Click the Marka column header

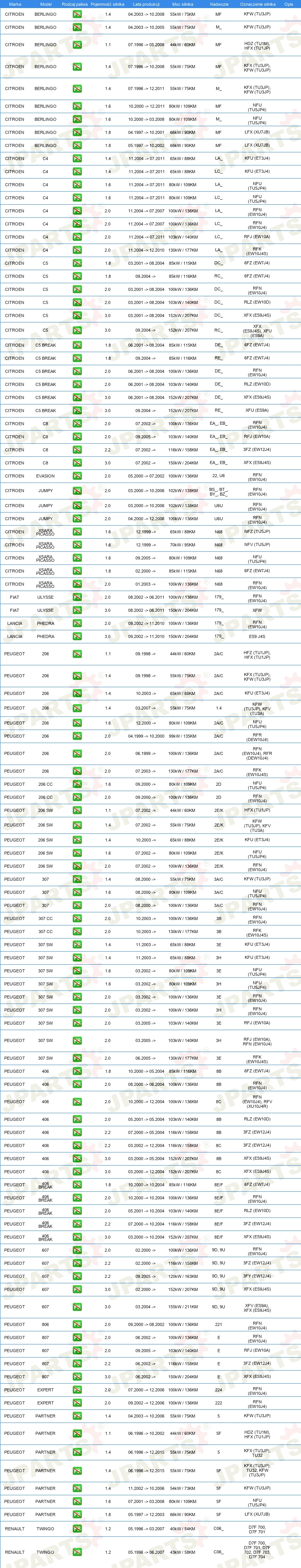pyautogui.click(x=15, y=4)
